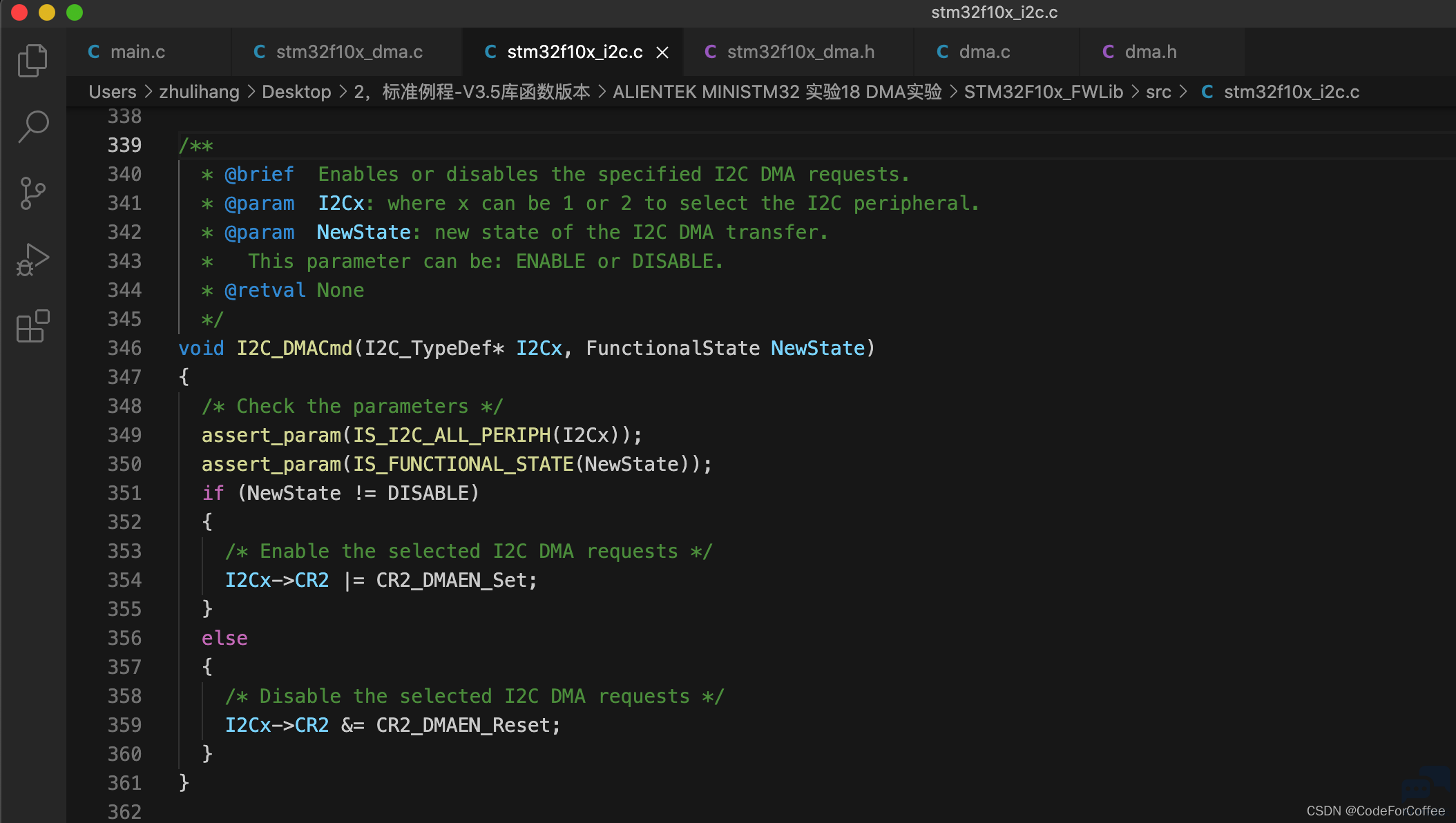This screenshot has height=823, width=1456.
Task: Switch to the stm32f10x_dma.h tab
Action: tap(798, 52)
